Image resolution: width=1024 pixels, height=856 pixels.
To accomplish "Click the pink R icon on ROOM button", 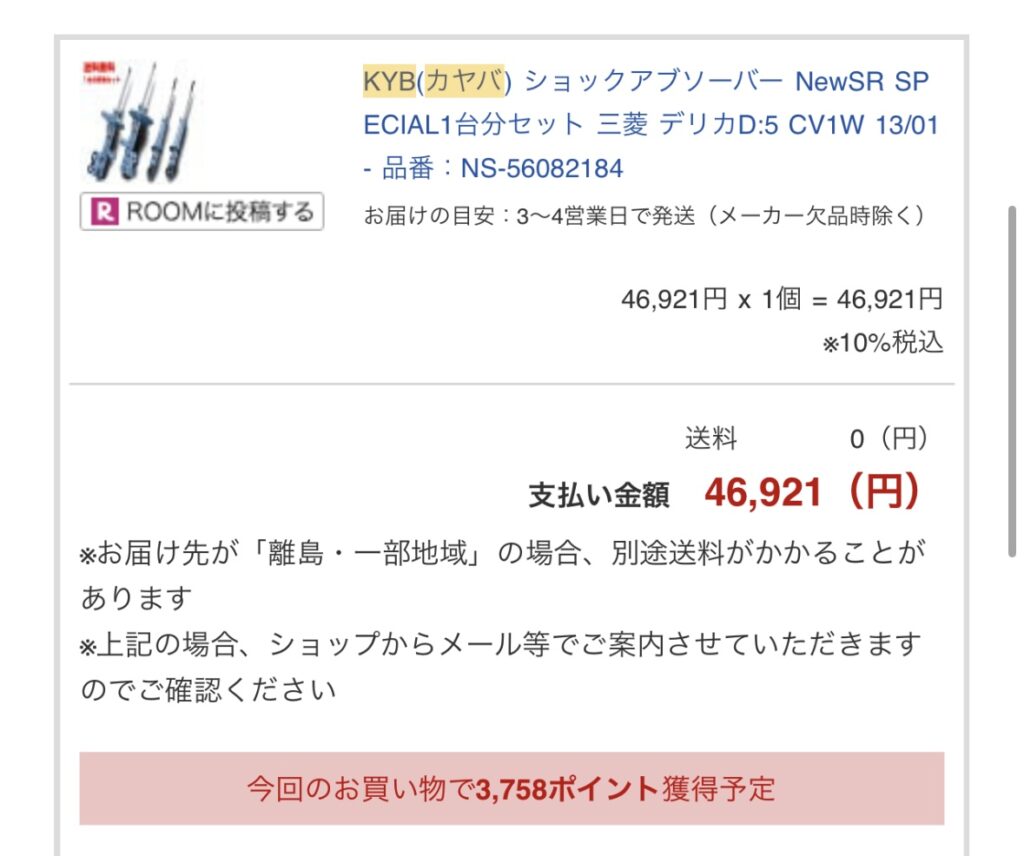I will point(106,212).
